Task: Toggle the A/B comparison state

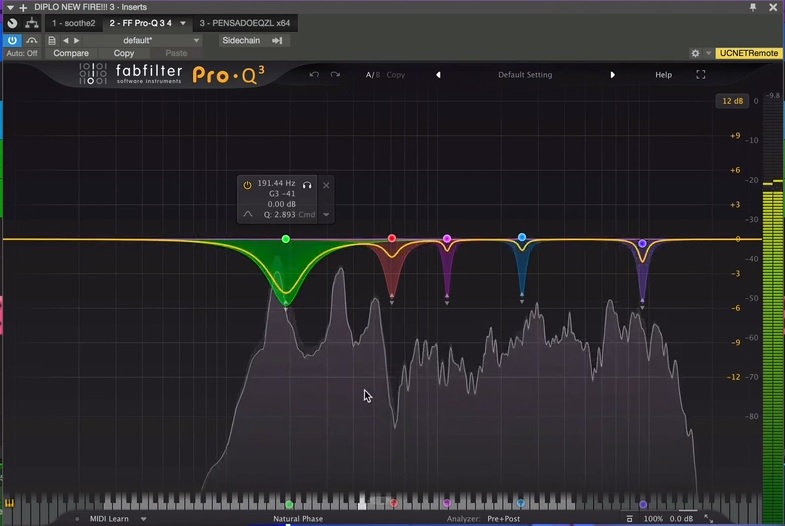Action: 372,75
